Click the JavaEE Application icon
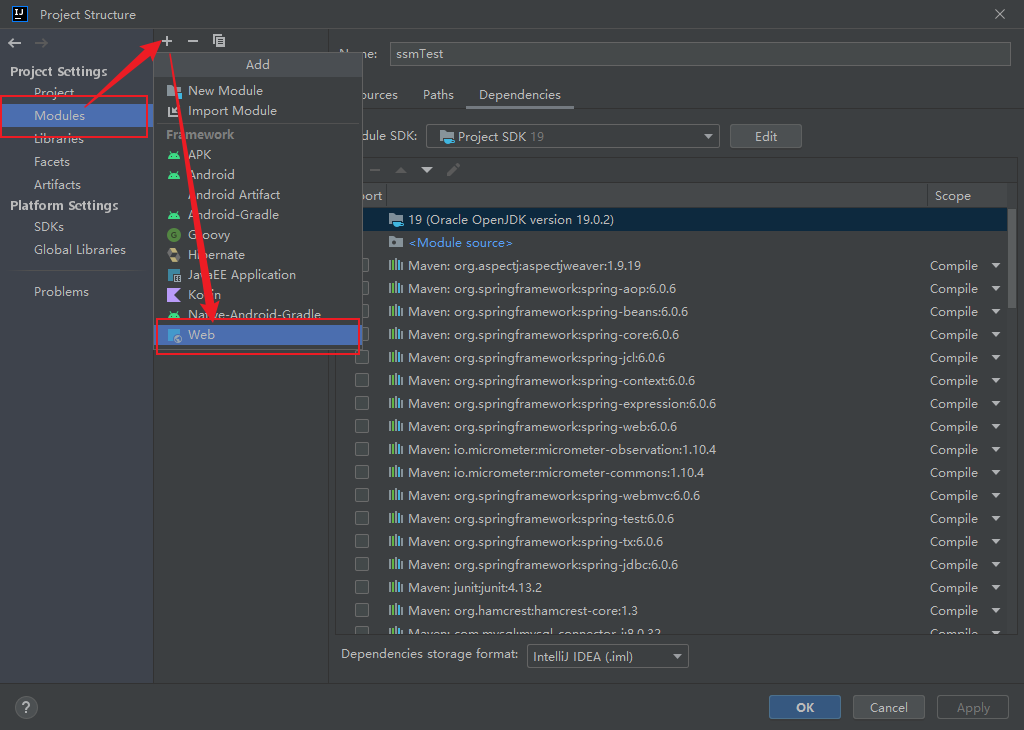 174,275
